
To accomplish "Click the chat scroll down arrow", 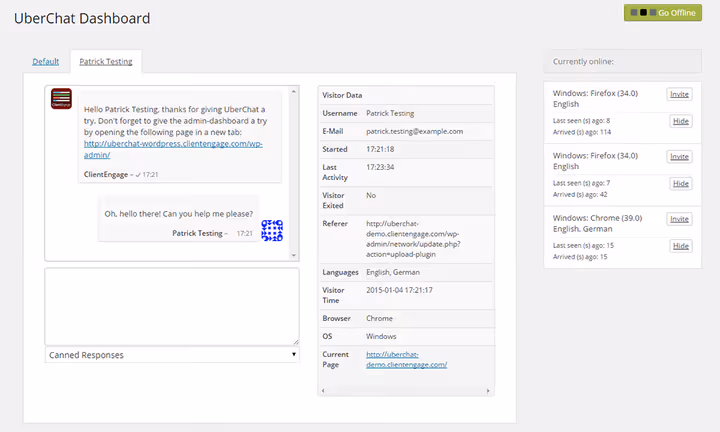I will [x=294, y=255].
